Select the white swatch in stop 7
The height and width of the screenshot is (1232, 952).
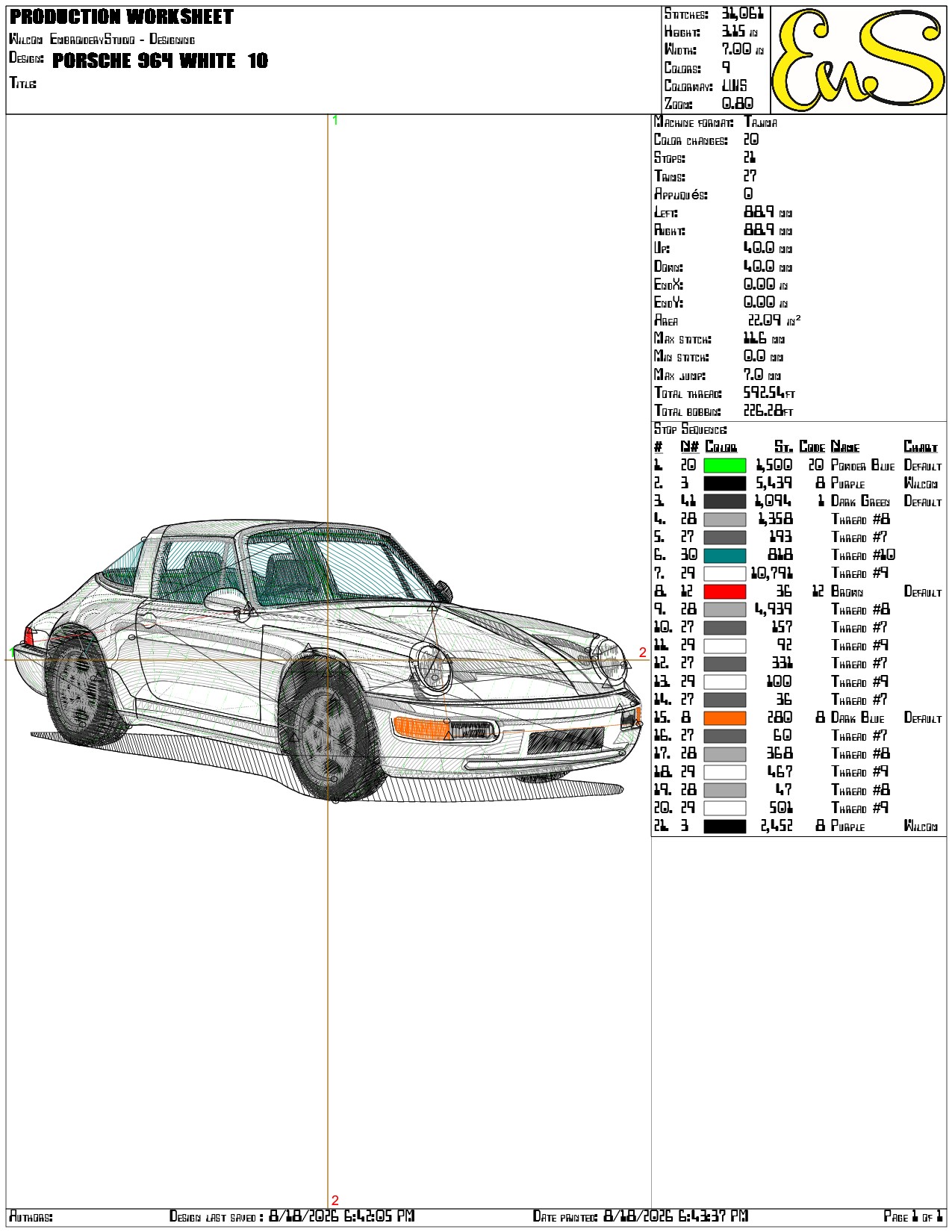(724, 573)
